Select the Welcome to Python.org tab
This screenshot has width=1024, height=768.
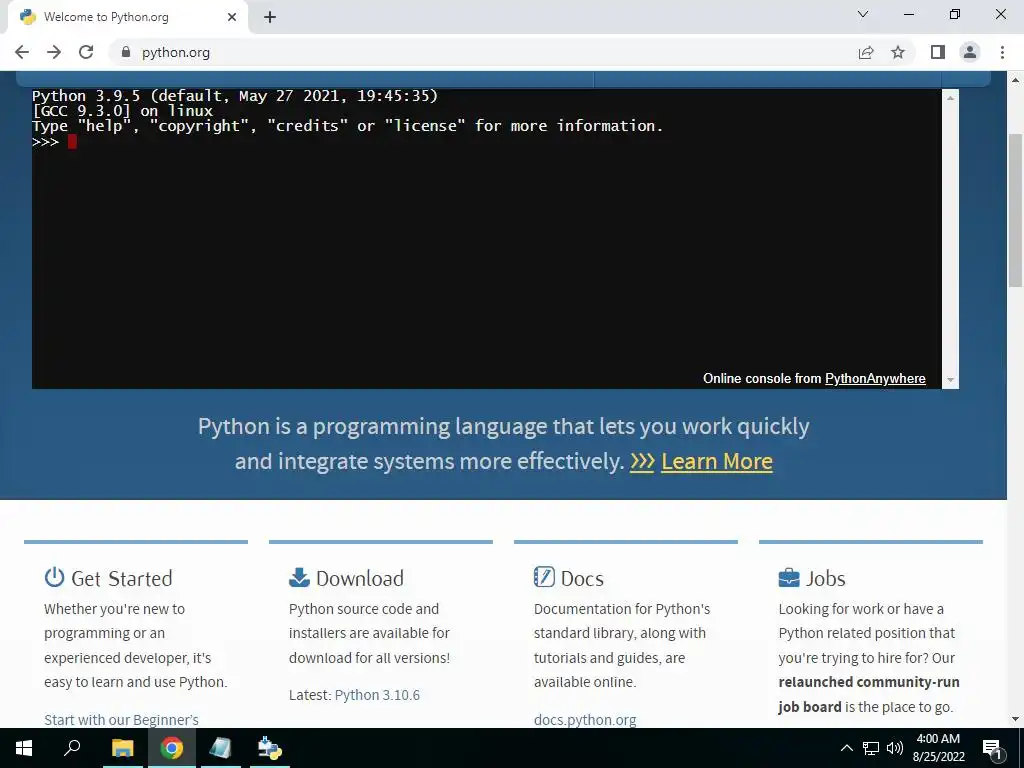click(128, 18)
